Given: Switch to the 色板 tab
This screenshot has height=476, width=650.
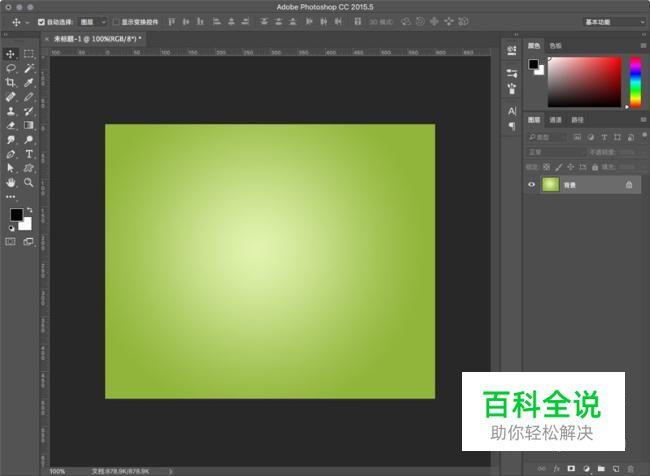Looking at the screenshot, I should [556, 45].
